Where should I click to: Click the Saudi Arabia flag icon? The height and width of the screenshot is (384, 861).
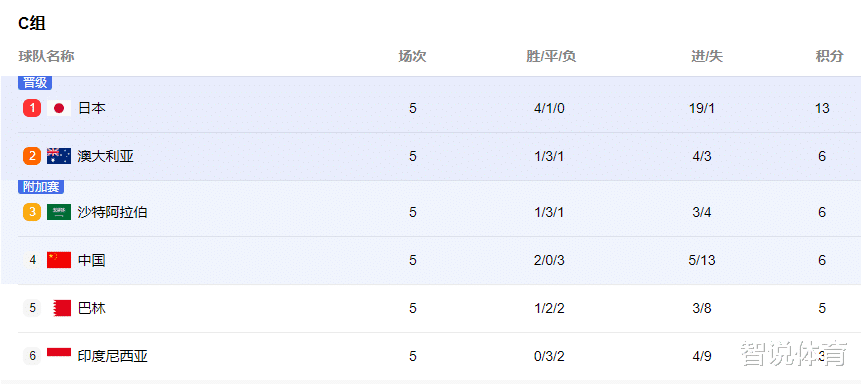(59, 212)
